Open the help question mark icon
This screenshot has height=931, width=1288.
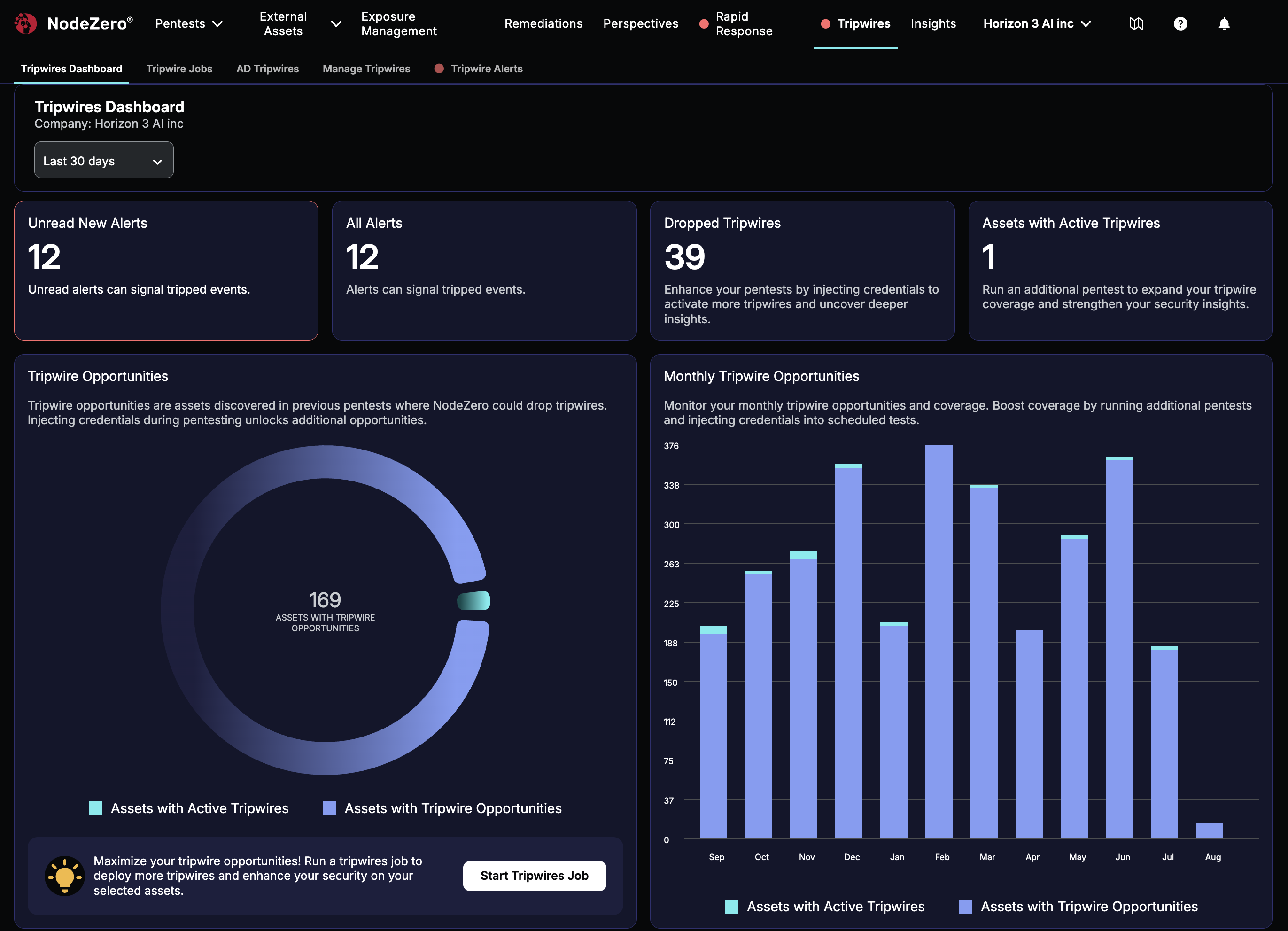click(1180, 23)
